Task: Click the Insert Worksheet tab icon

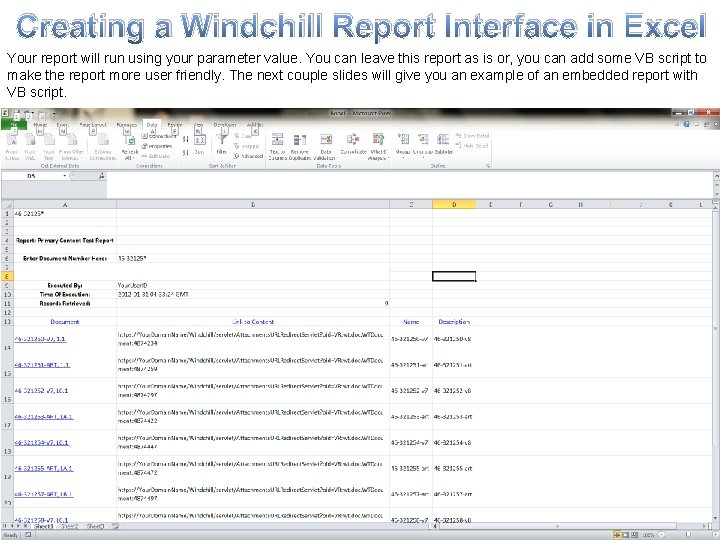Action: pos(115,527)
